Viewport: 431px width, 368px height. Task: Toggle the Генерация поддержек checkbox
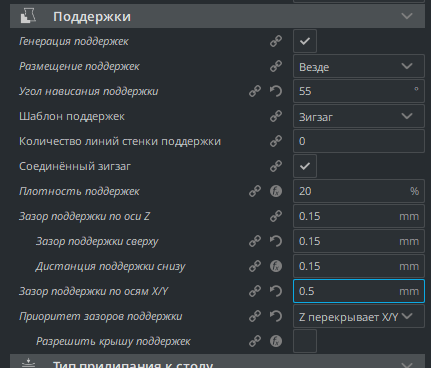pyautogui.click(x=305, y=41)
